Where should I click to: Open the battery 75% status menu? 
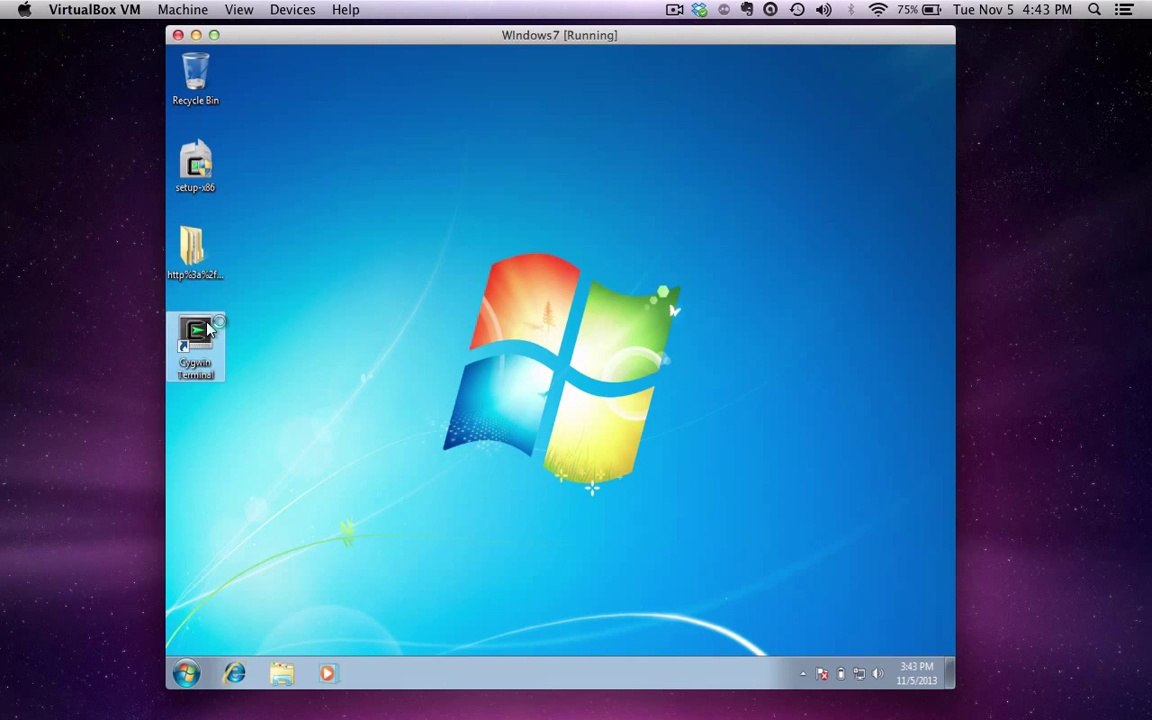point(919,10)
